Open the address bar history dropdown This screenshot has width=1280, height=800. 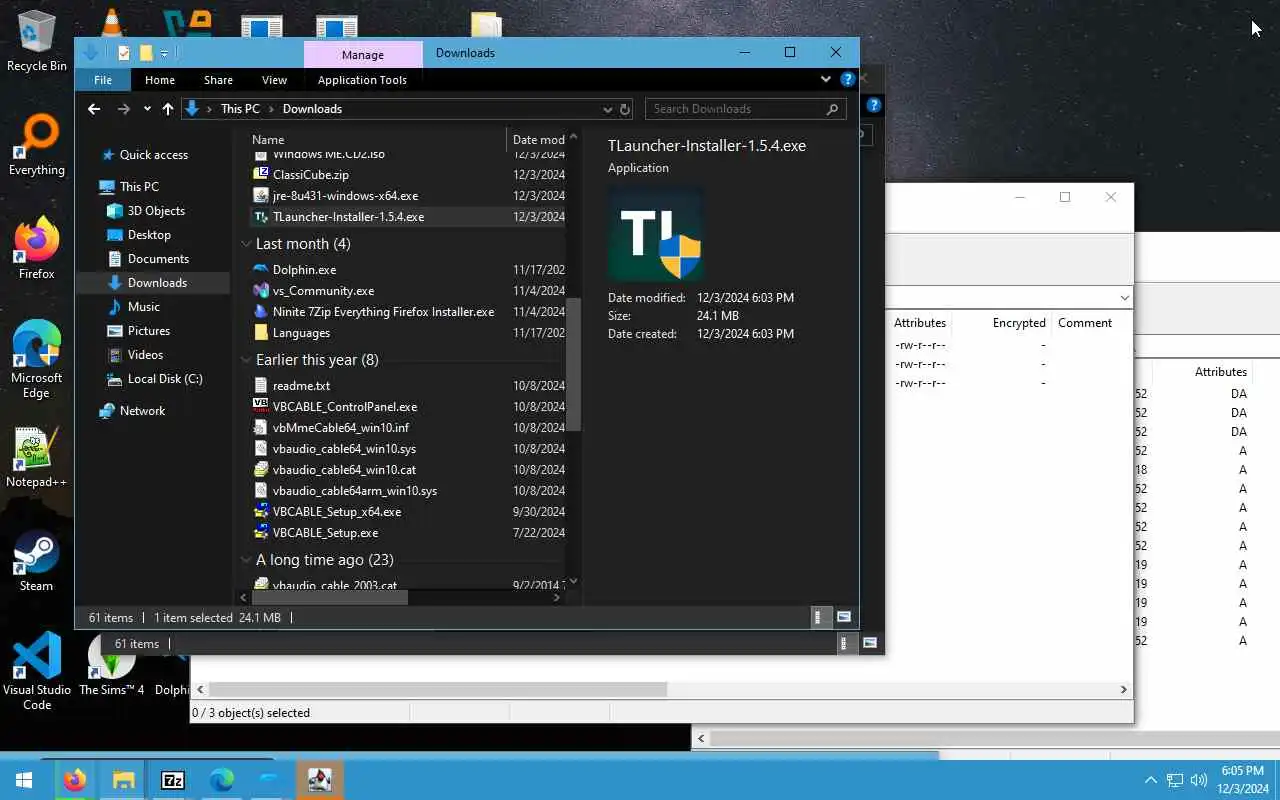coord(607,109)
